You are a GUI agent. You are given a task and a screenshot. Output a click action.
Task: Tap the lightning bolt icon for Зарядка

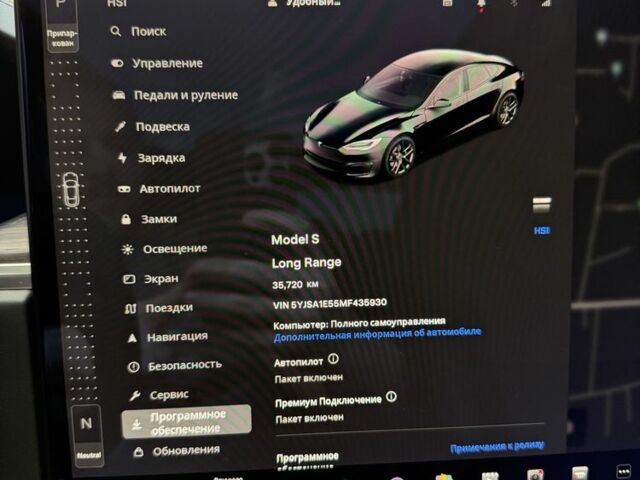[x=122, y=158]
